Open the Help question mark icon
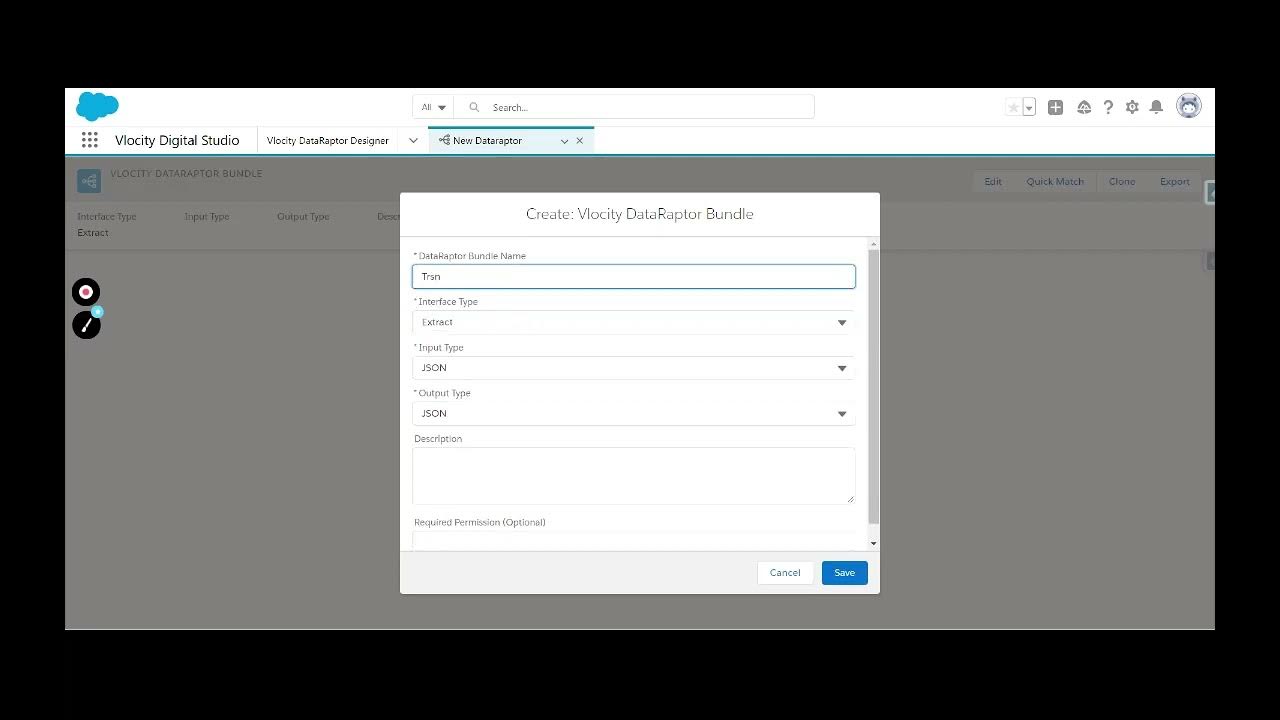 pos(1108,107)
